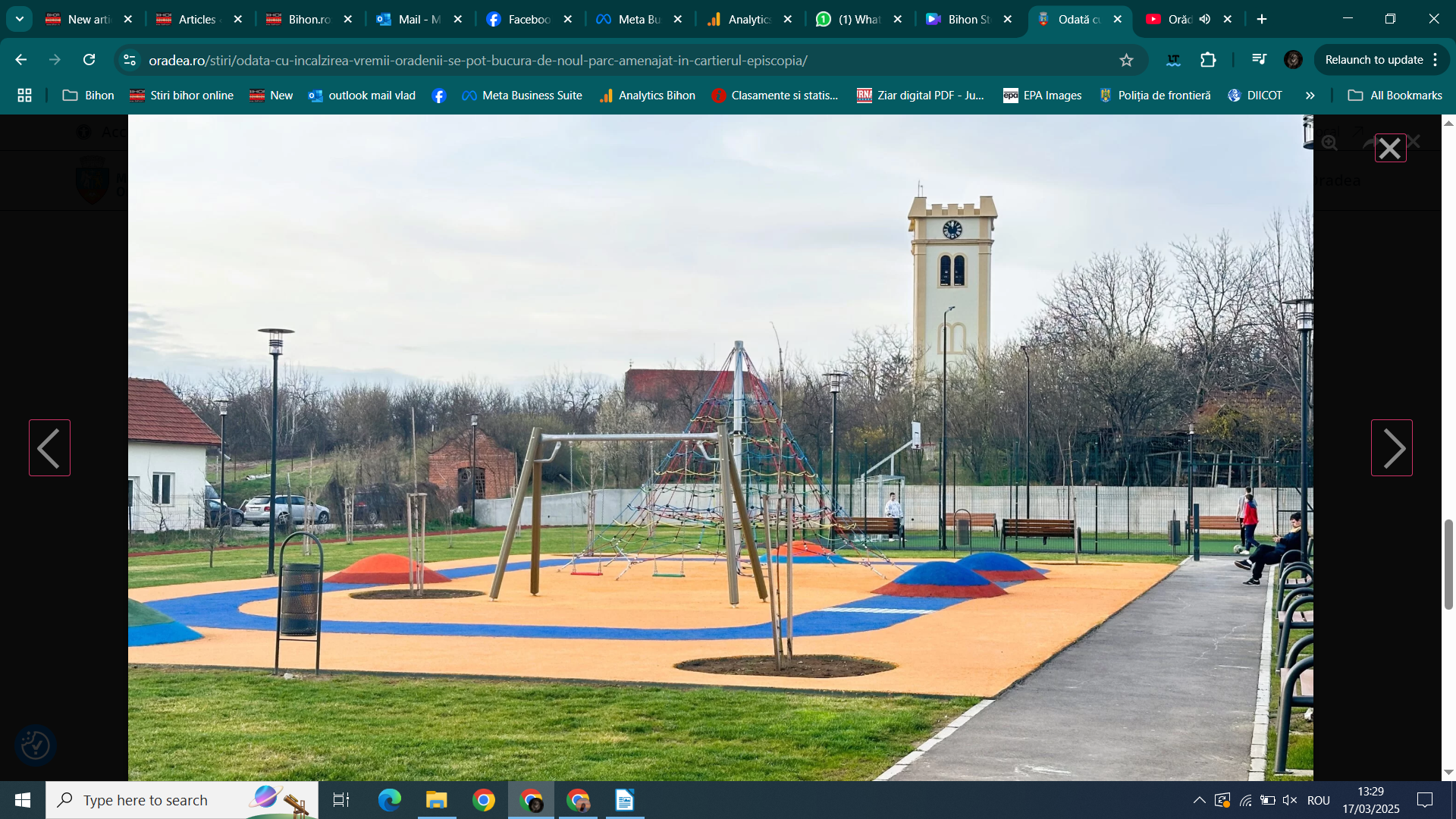Open File Explorer from the taskbar
This screenshot has height=819, width=1456.
click(x=437, y=800)
